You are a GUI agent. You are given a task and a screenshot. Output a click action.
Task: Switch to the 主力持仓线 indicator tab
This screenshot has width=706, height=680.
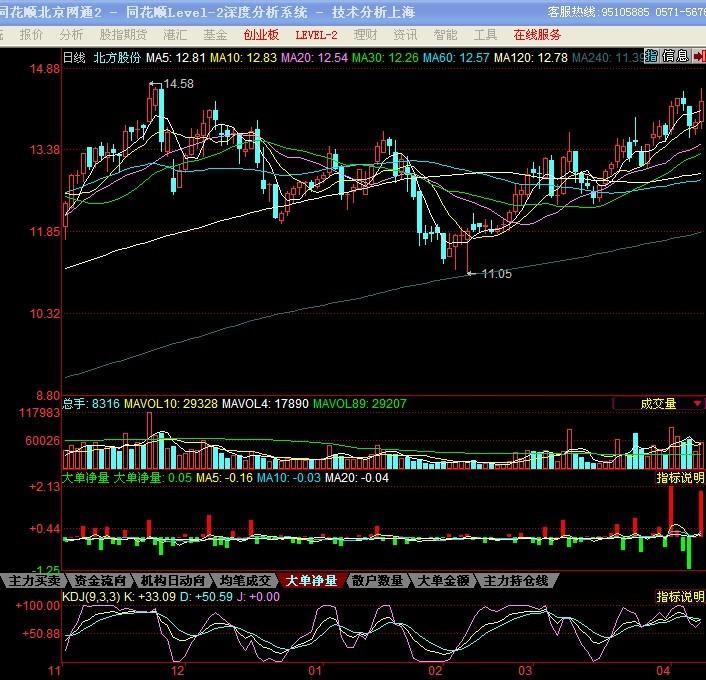pos(516,580)
